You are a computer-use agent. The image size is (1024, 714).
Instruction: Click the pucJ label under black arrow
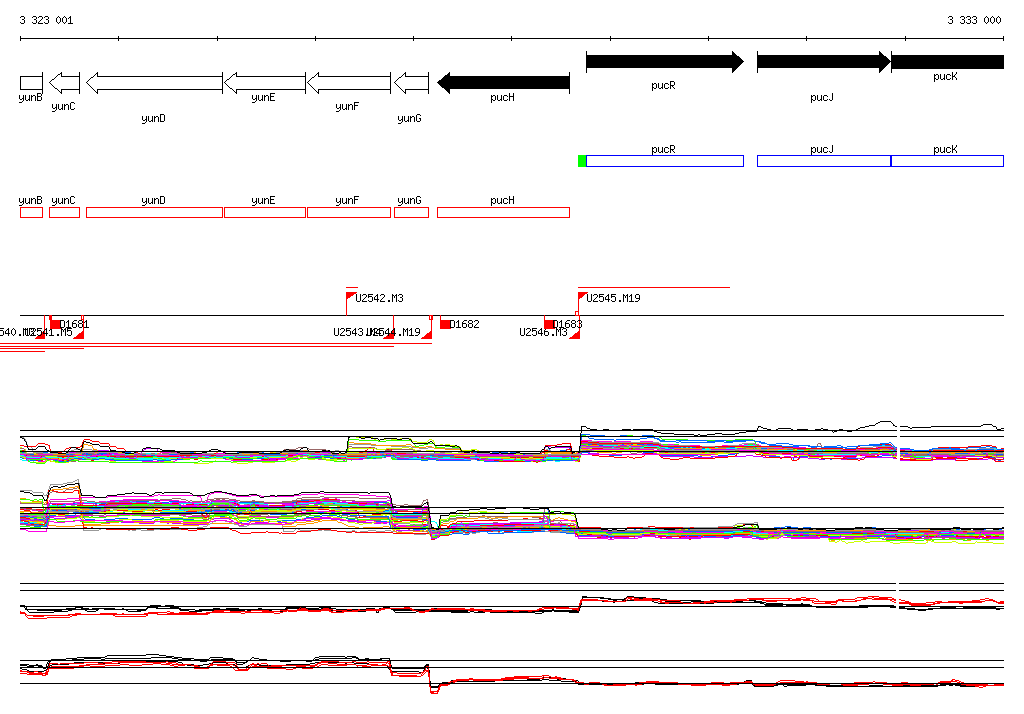[822, 97]
